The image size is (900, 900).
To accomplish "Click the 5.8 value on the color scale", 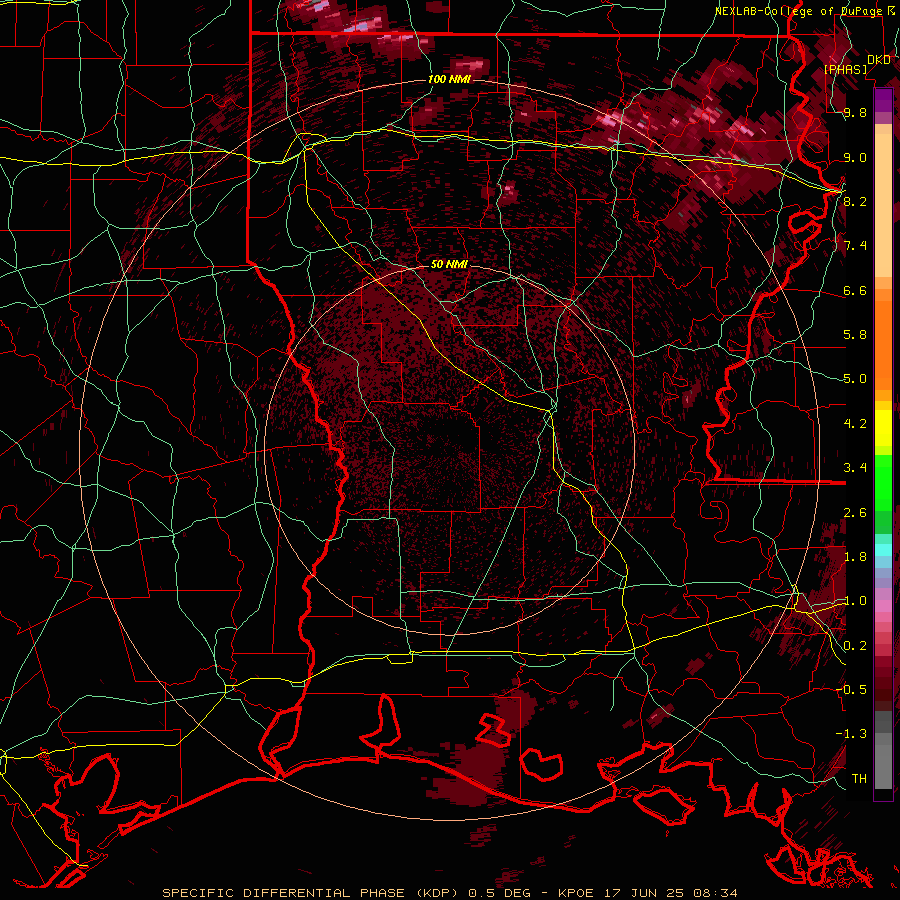I will tap(855, 334).
